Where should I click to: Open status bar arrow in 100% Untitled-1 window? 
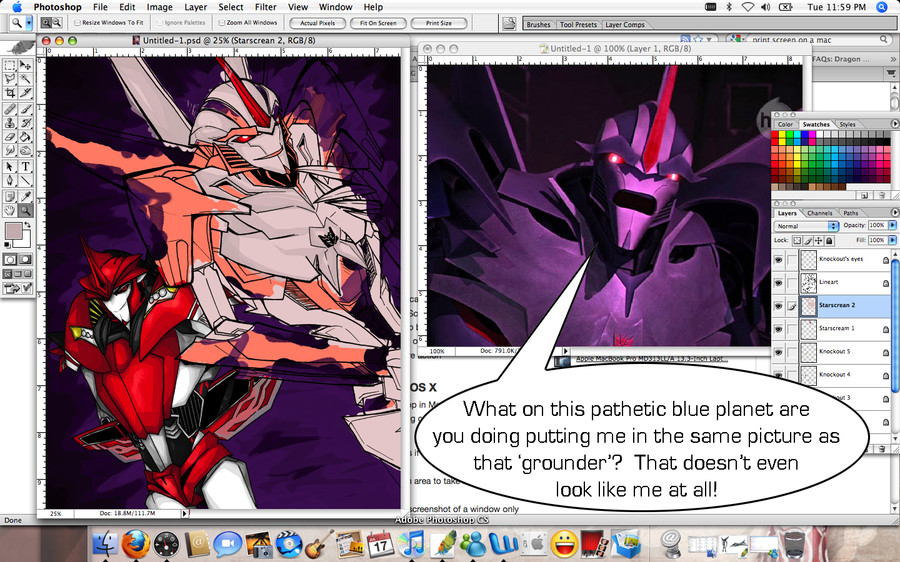coord(565,351)
